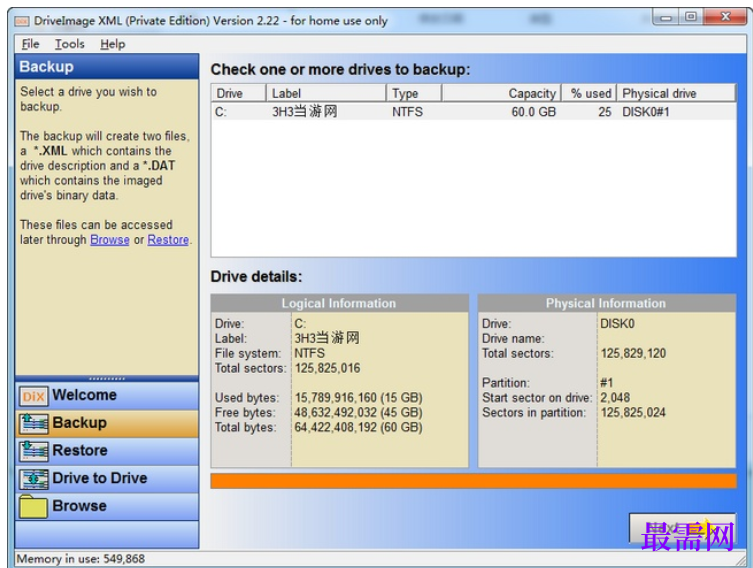The image size is (753, 568).
Task: Click the physical Total sectors value 125,829,120
Action: (x=633, y=353)
